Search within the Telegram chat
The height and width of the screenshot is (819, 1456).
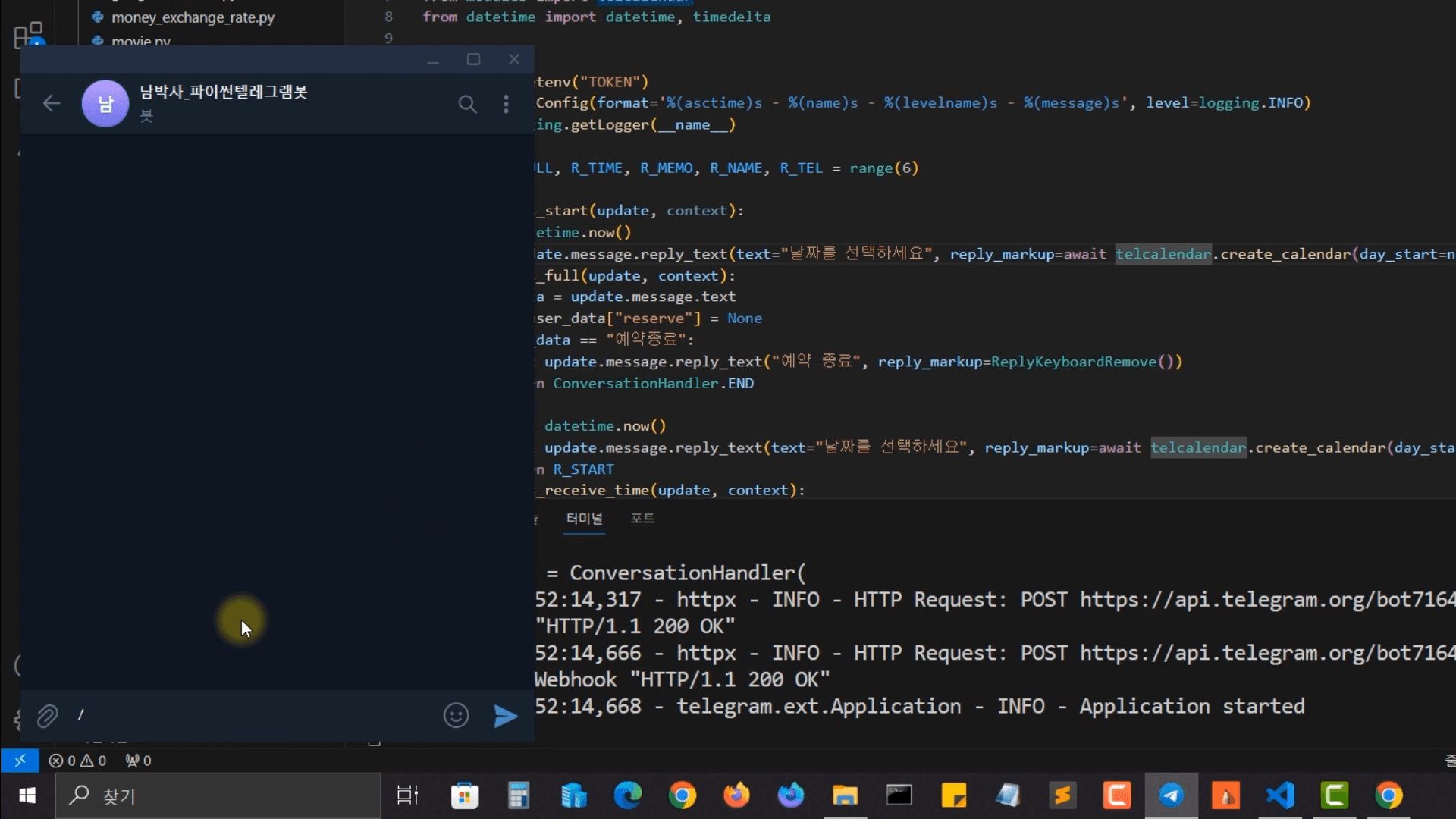[467, 104]
